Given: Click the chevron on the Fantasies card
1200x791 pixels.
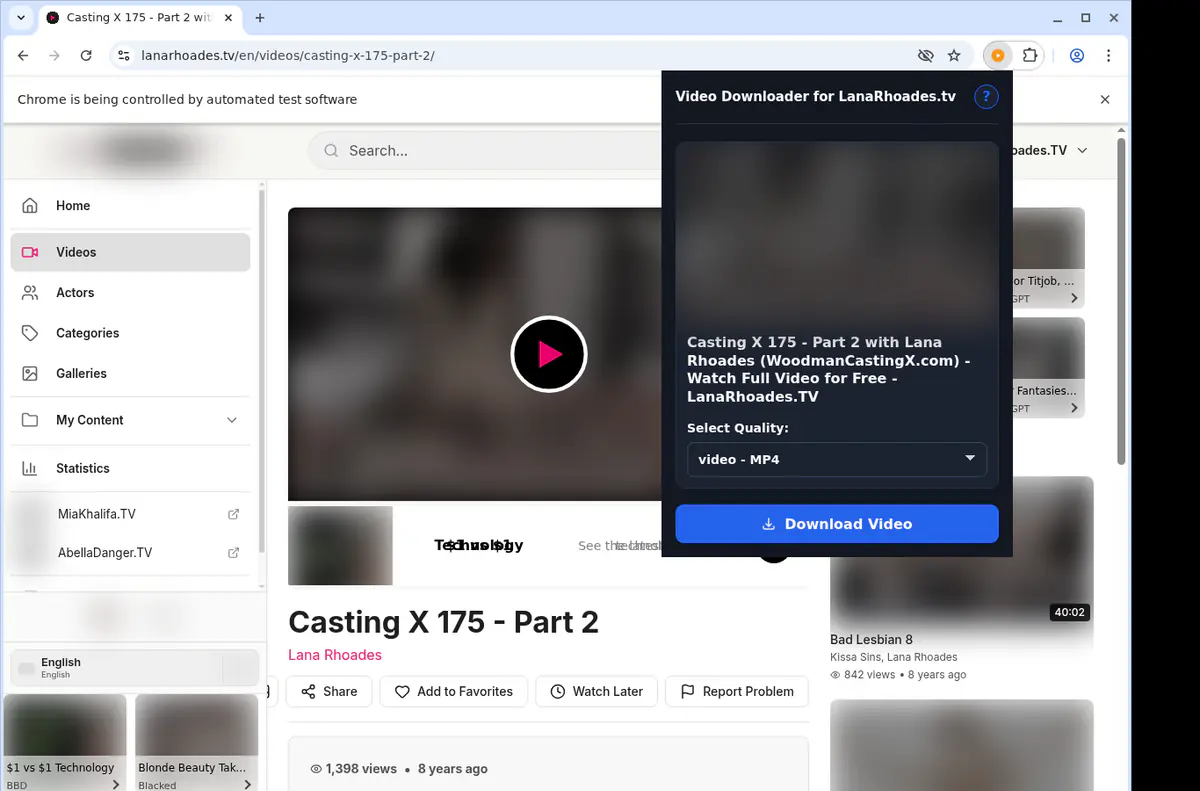Looking at the screenshot, I should [1075, 408].
